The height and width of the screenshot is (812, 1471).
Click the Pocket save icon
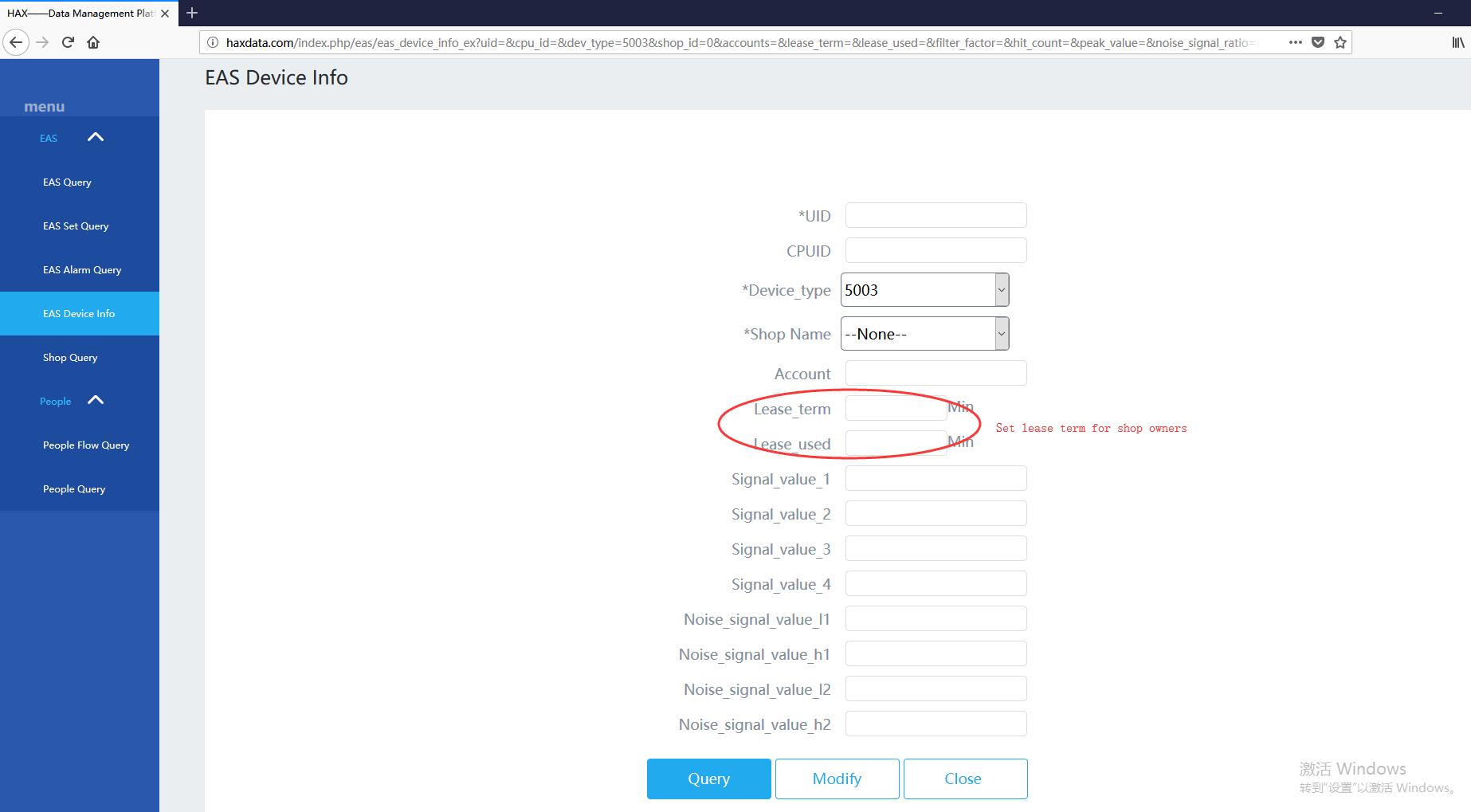tap(1318, 42)
